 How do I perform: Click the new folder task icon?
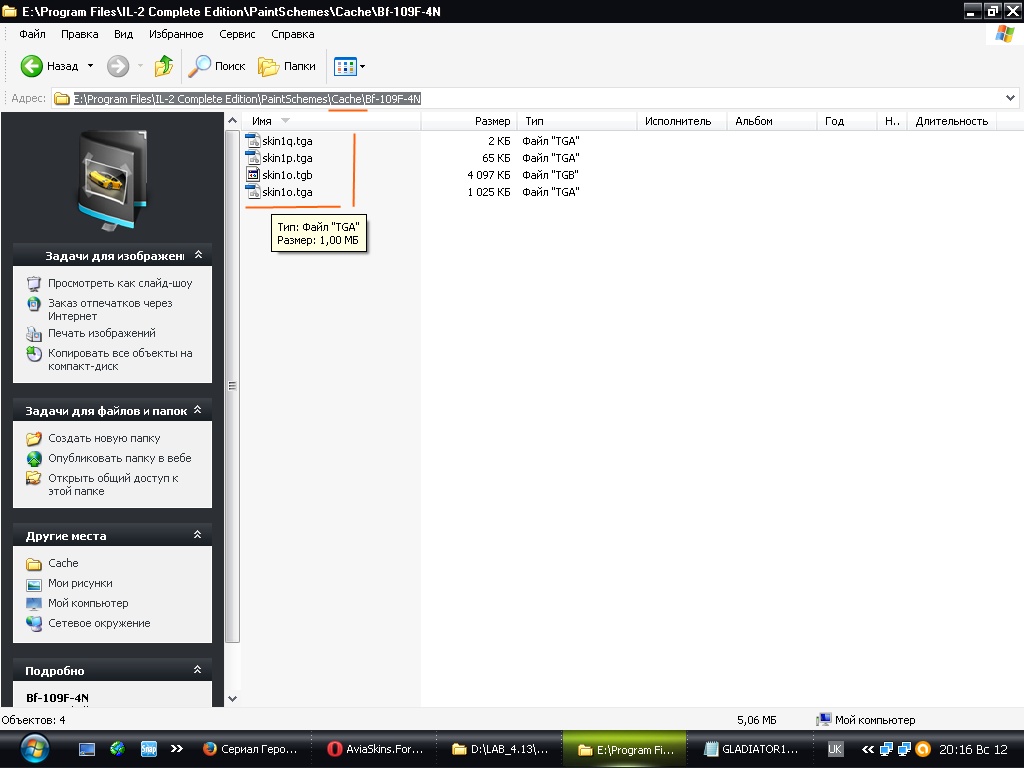pyautogui.click(x=33, y=438)
